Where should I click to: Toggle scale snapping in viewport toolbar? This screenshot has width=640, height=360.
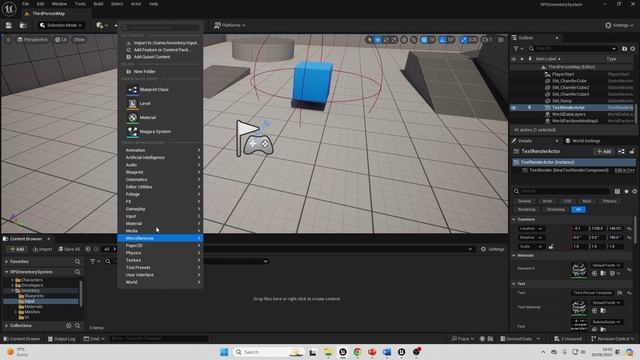pos(463,40)
